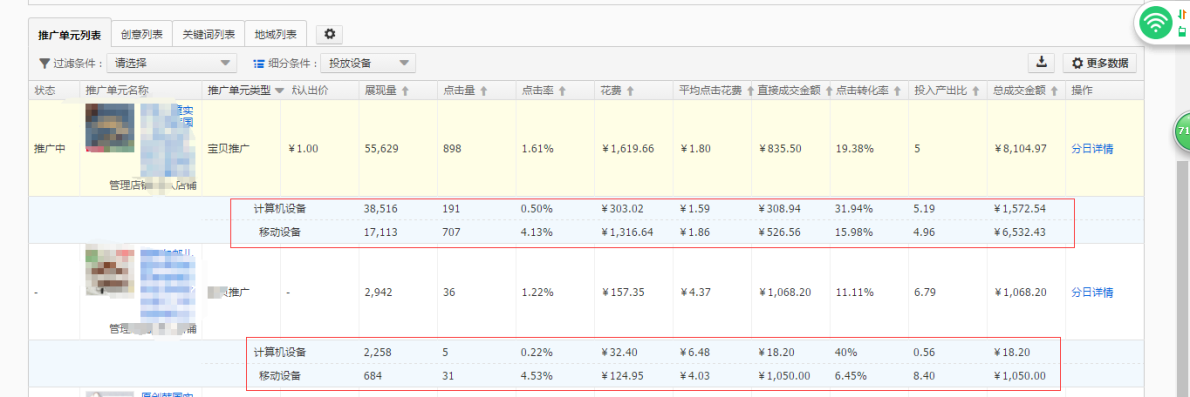Open 分日详情 link in first row
The width and height of the screenshot is (1190, 397).
1092,148
